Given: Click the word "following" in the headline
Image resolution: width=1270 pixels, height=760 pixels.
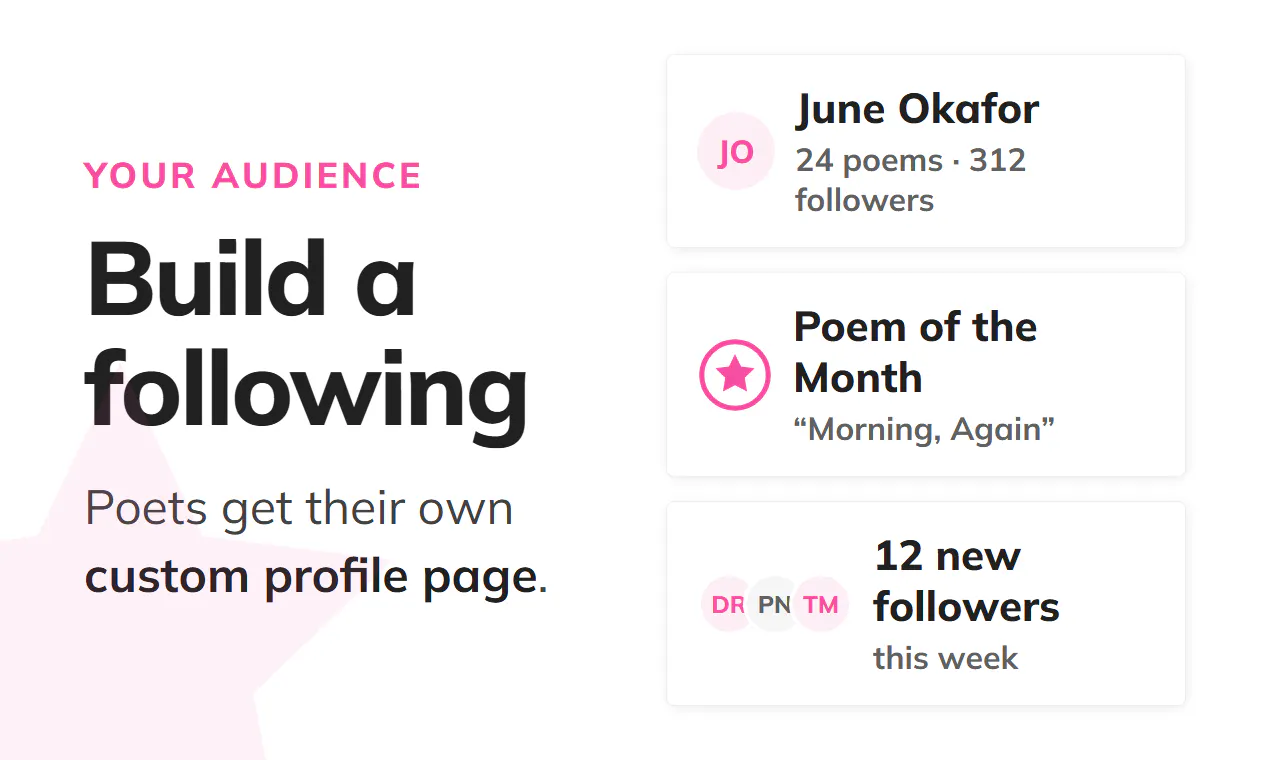Looking at the screenshot, I should point(306,391).
